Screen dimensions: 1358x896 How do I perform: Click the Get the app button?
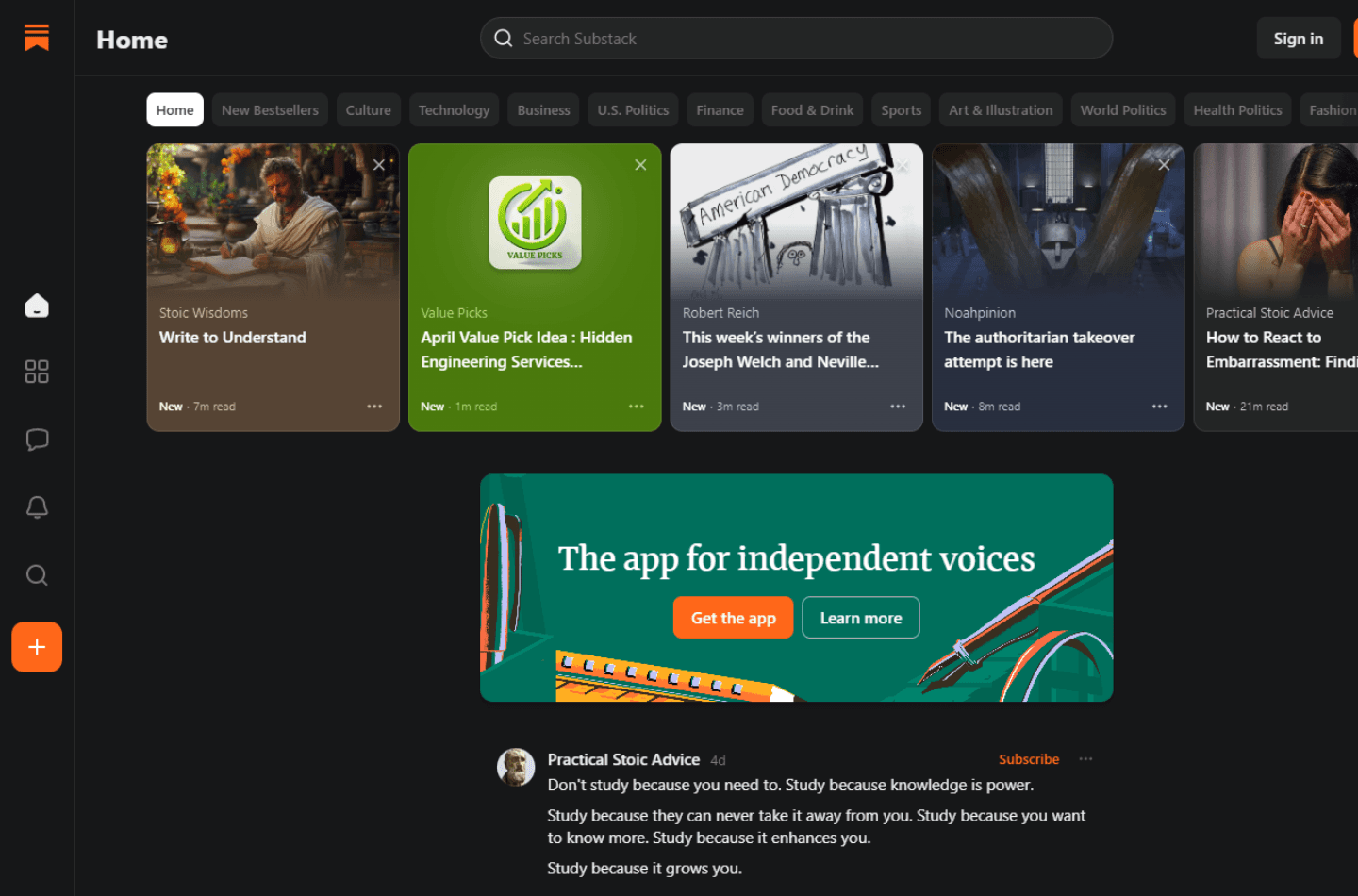point(734,618)
